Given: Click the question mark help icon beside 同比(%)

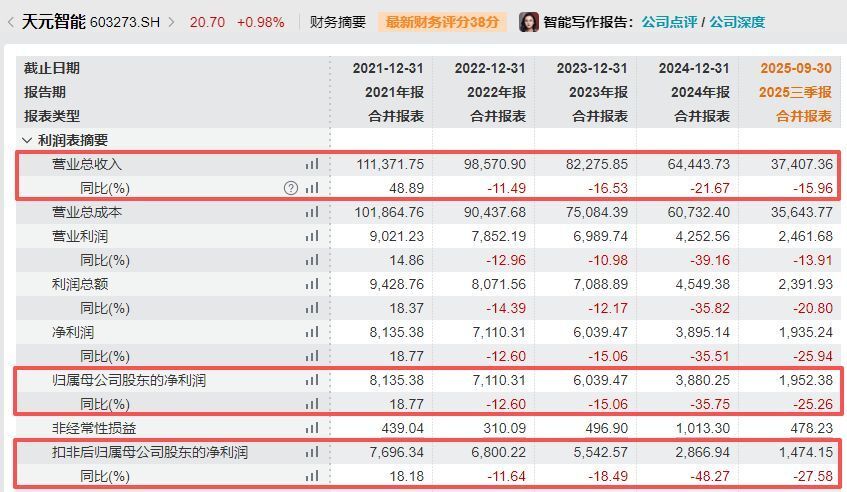Looking at the screenshot, I should (291, 188).
